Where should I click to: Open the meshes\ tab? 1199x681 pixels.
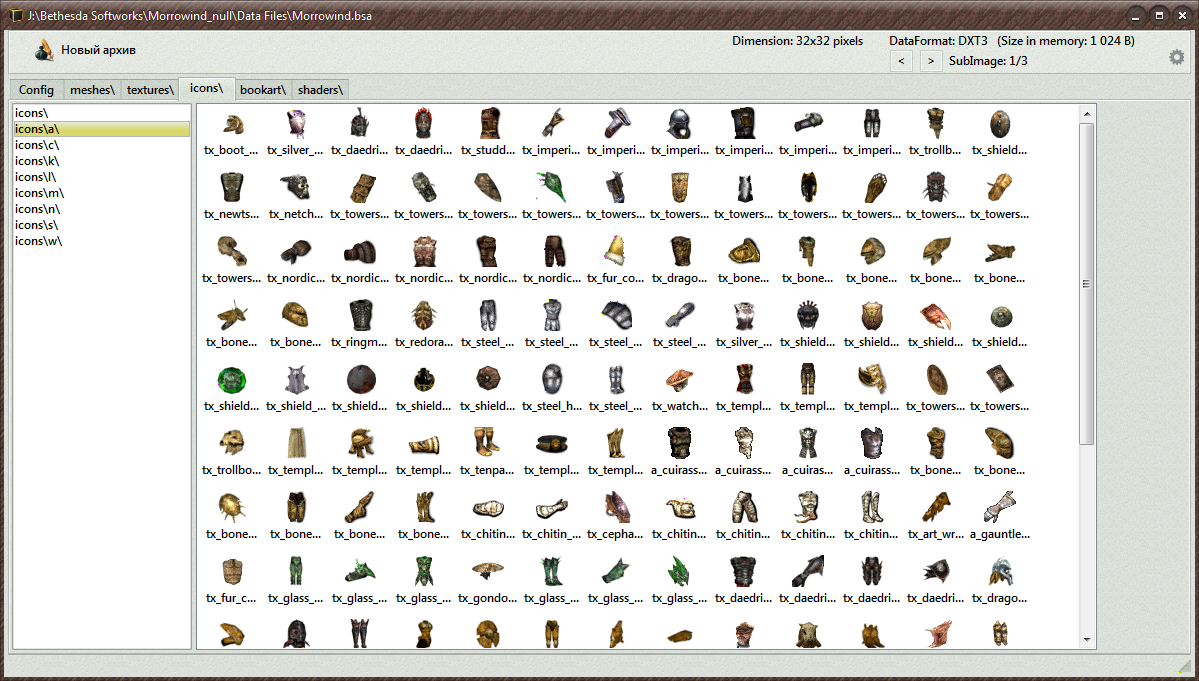coord(92,89)
